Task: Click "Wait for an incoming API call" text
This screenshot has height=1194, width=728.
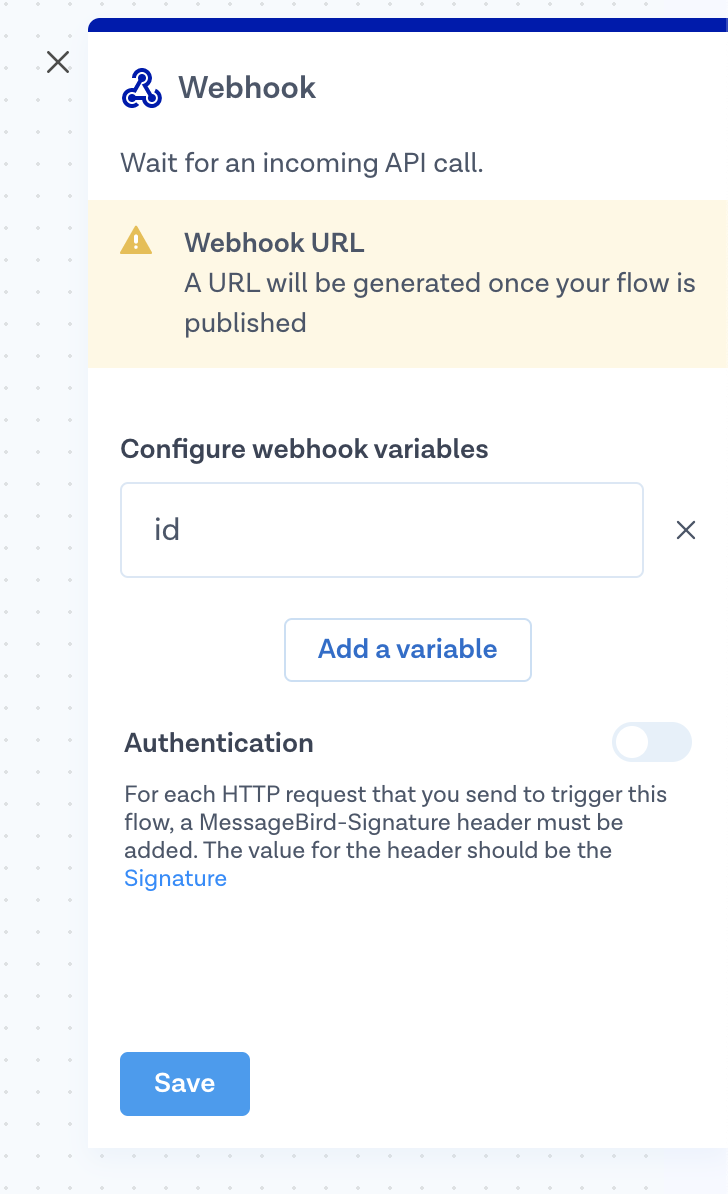Action: tap(302, 163)
